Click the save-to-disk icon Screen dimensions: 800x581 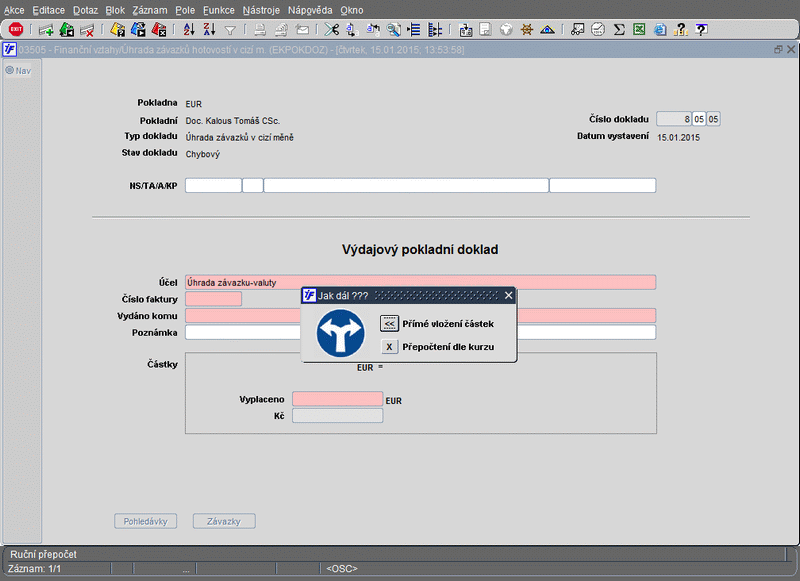[465, 30]
